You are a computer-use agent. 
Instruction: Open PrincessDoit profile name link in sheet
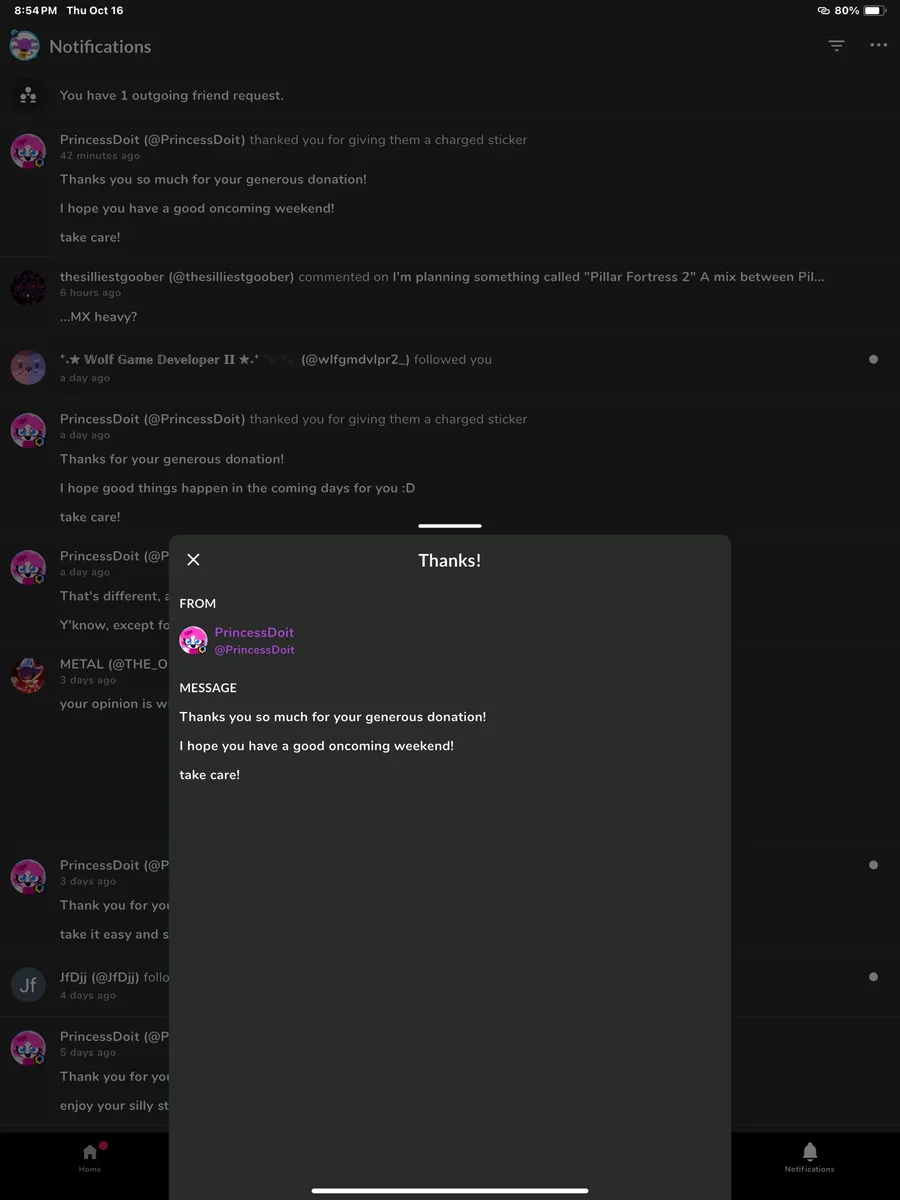[x=254, y=632]
